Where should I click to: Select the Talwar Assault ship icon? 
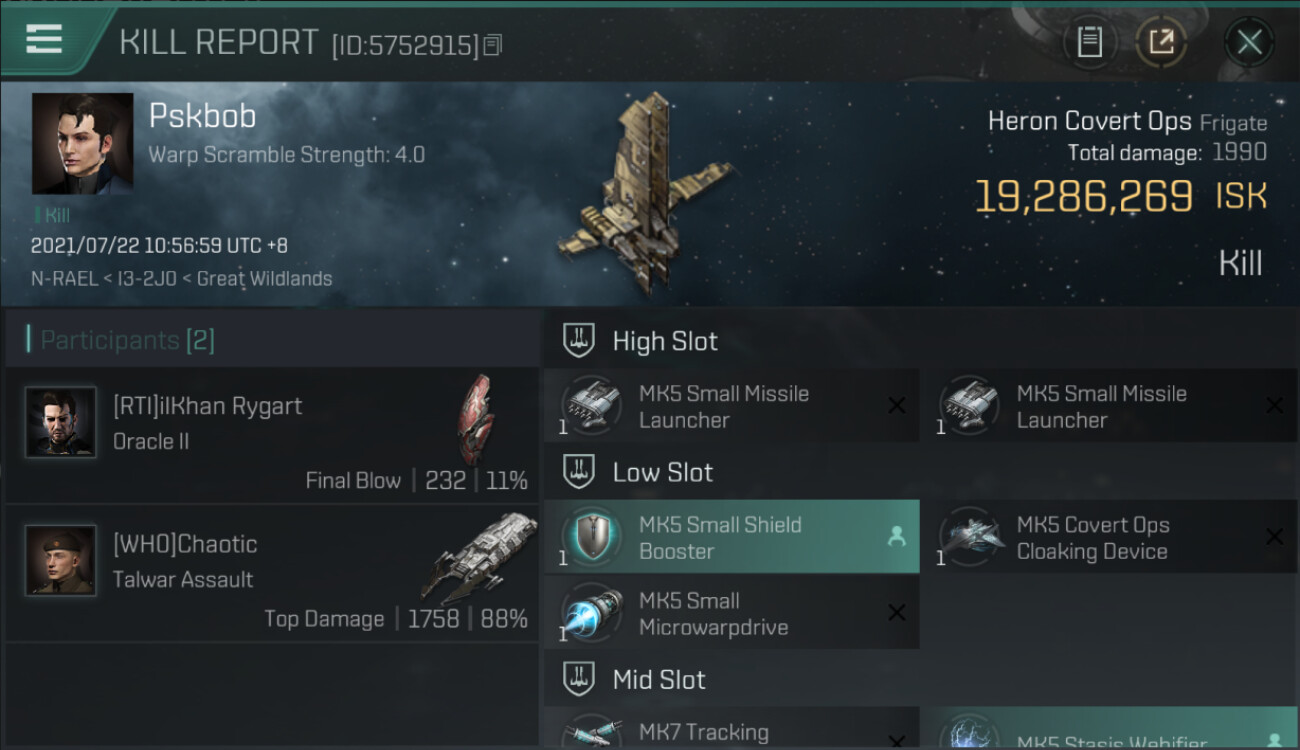tap(480, 558)
